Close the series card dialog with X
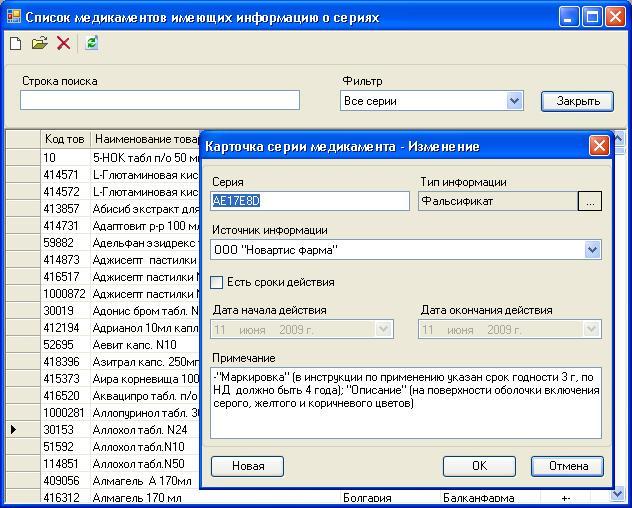 point(599,146)
